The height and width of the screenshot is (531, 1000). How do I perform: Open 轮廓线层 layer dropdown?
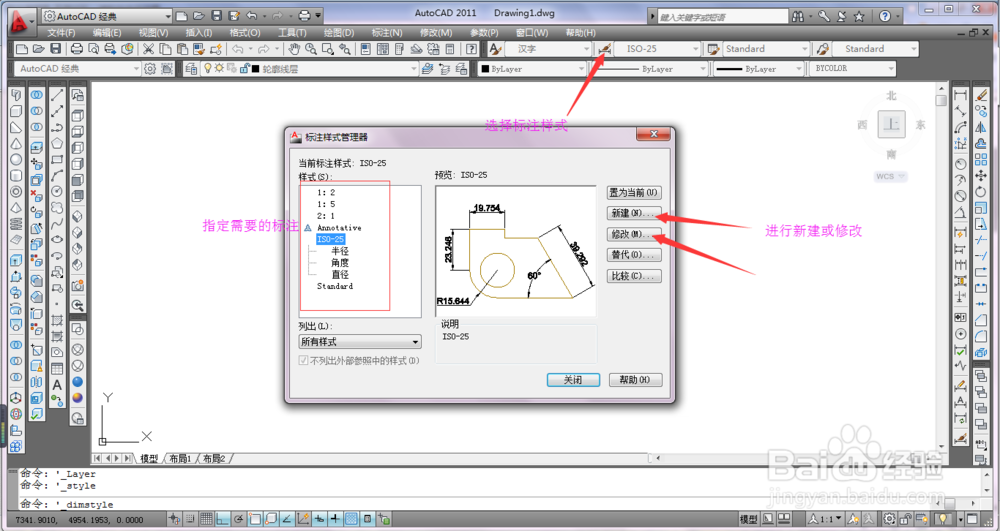coord(309,69)
